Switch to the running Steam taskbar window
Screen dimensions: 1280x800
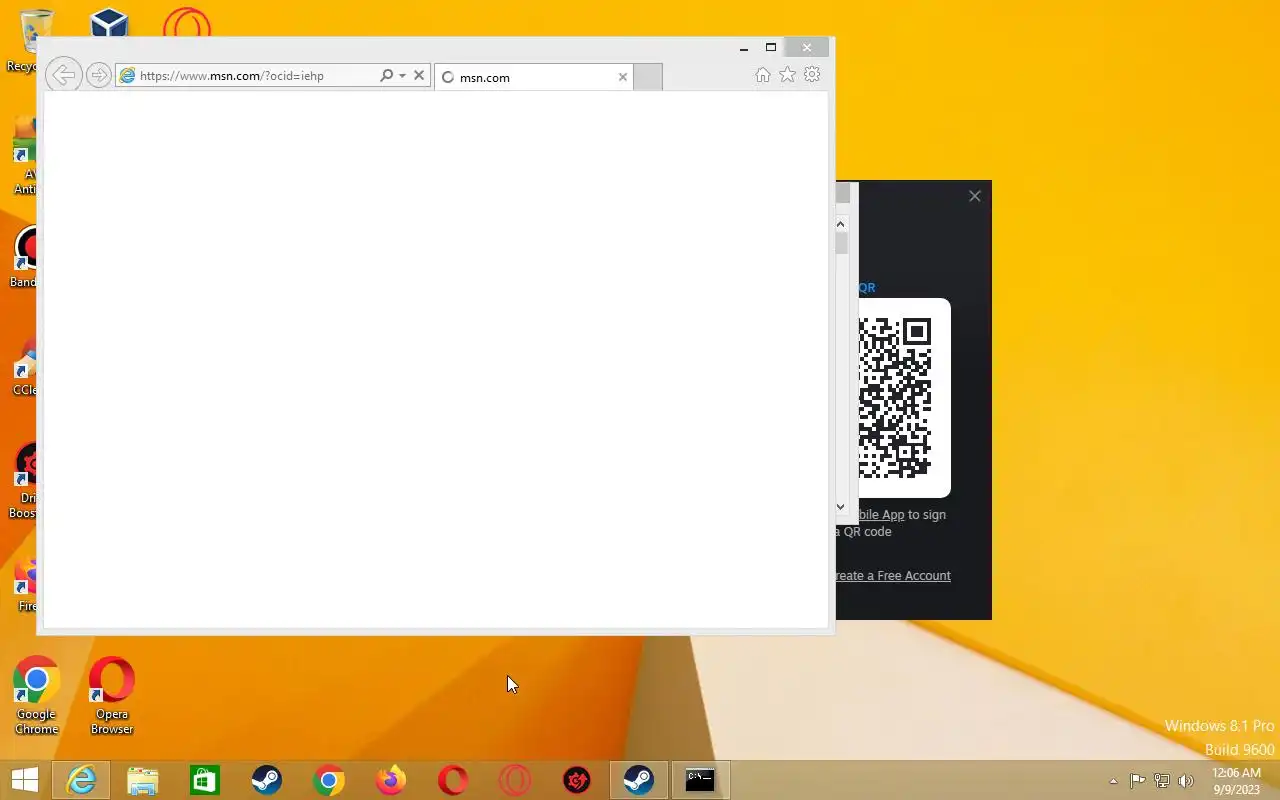638,780
